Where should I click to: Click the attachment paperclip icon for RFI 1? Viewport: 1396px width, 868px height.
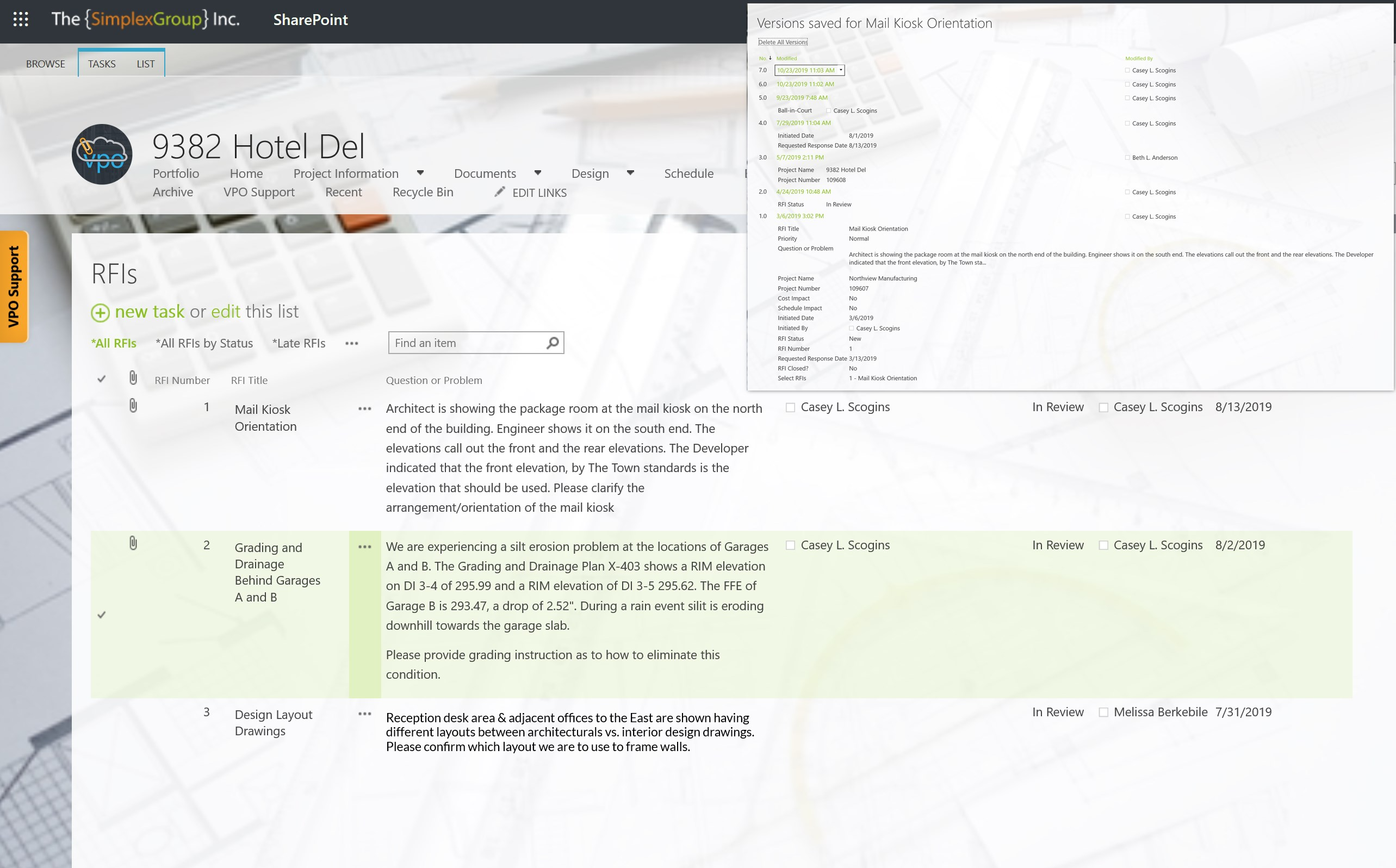133,406
